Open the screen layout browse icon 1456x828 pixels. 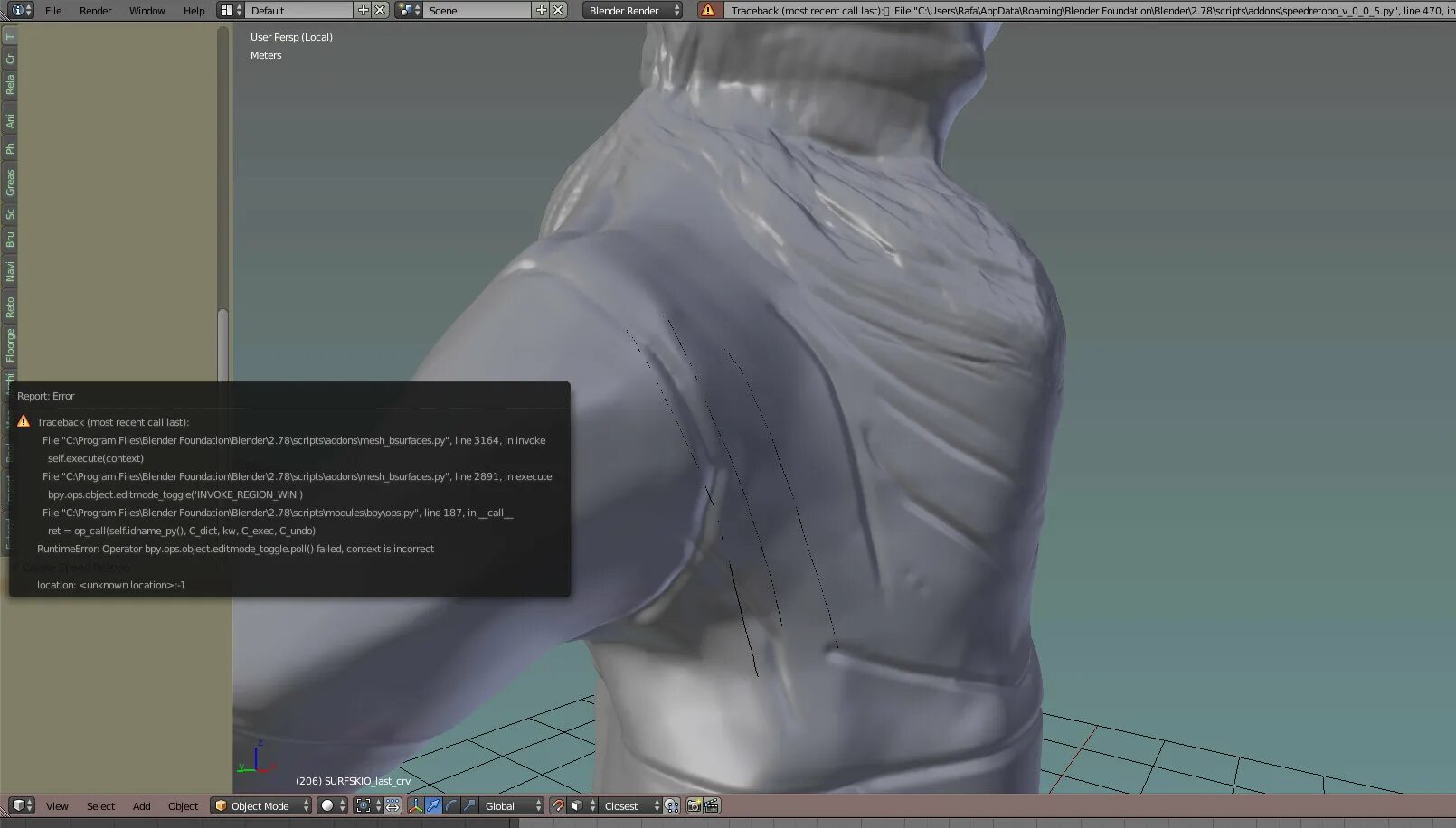231,10
